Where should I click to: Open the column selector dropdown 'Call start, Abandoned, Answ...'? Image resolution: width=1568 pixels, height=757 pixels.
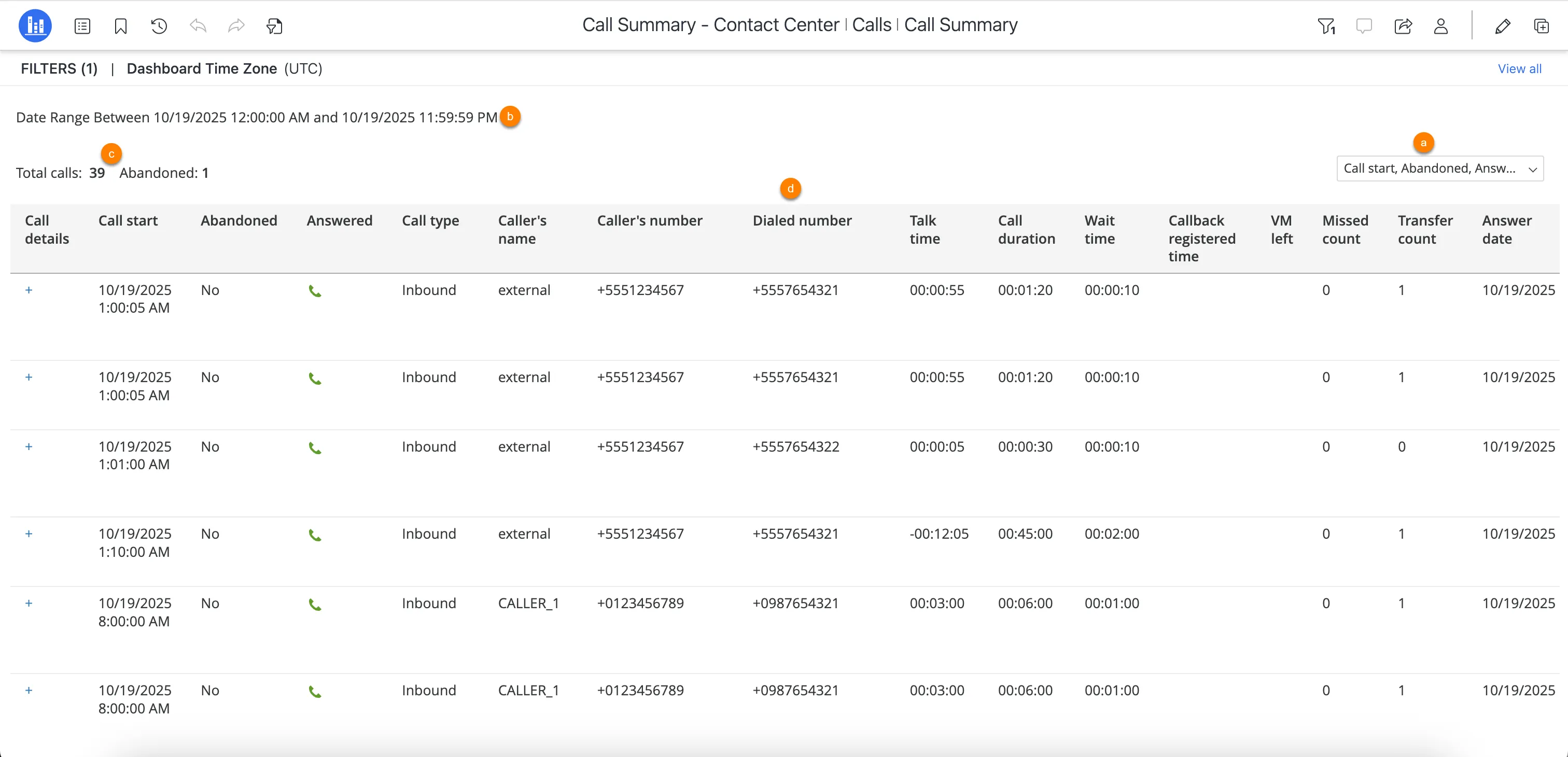[x=1439, y=169]
